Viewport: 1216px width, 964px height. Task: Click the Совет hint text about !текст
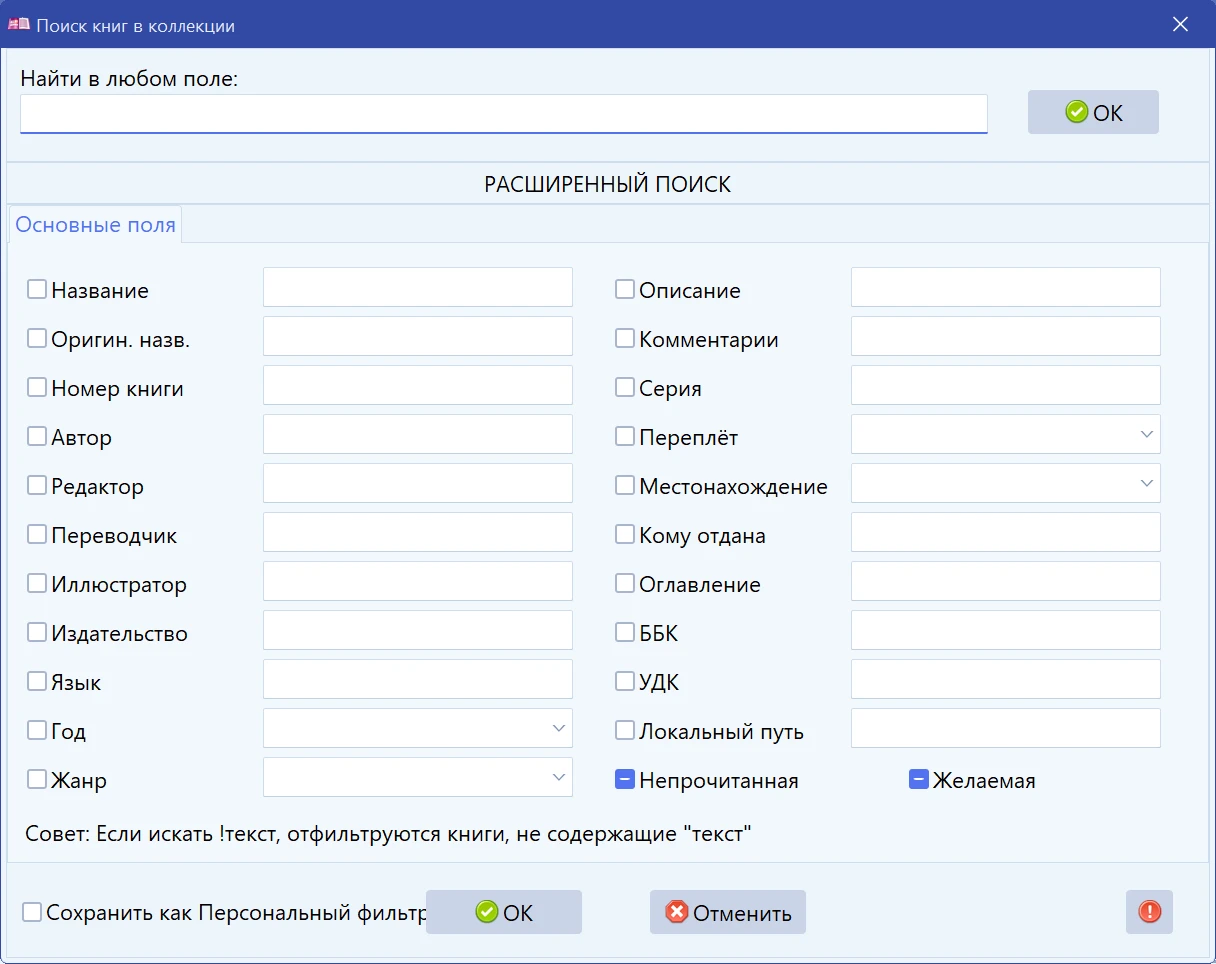[x=388, y=833]
